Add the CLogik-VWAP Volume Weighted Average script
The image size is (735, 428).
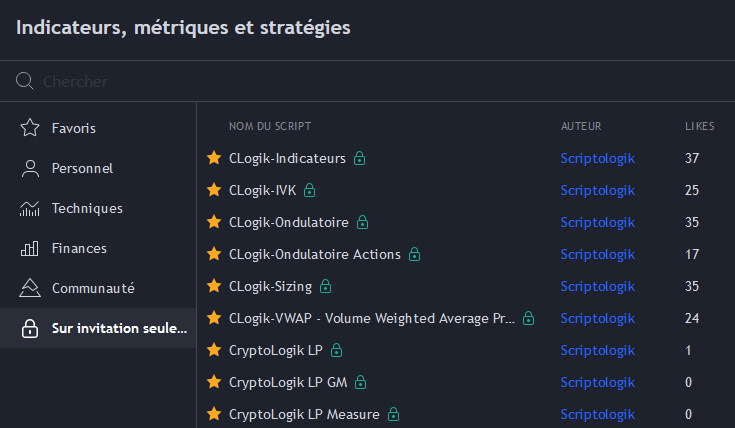pos(372,318)
